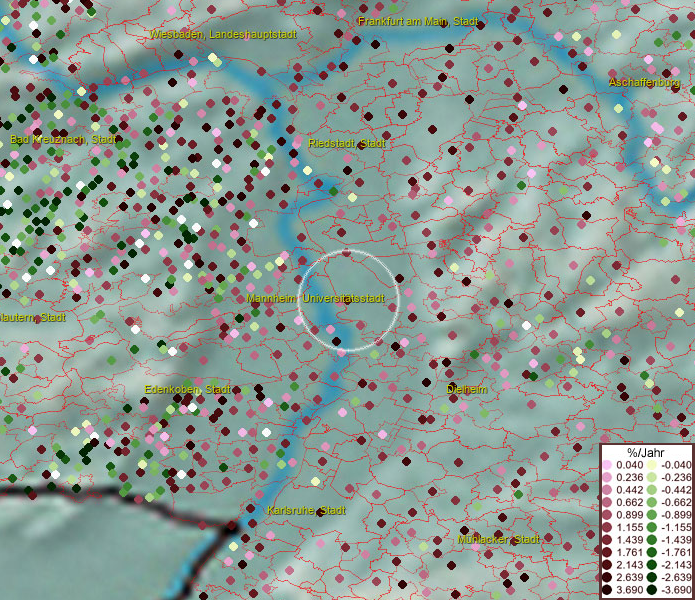
Task: Click the legend value text '-3.690'
Action: pyautogui.click(x=676, y=590)
